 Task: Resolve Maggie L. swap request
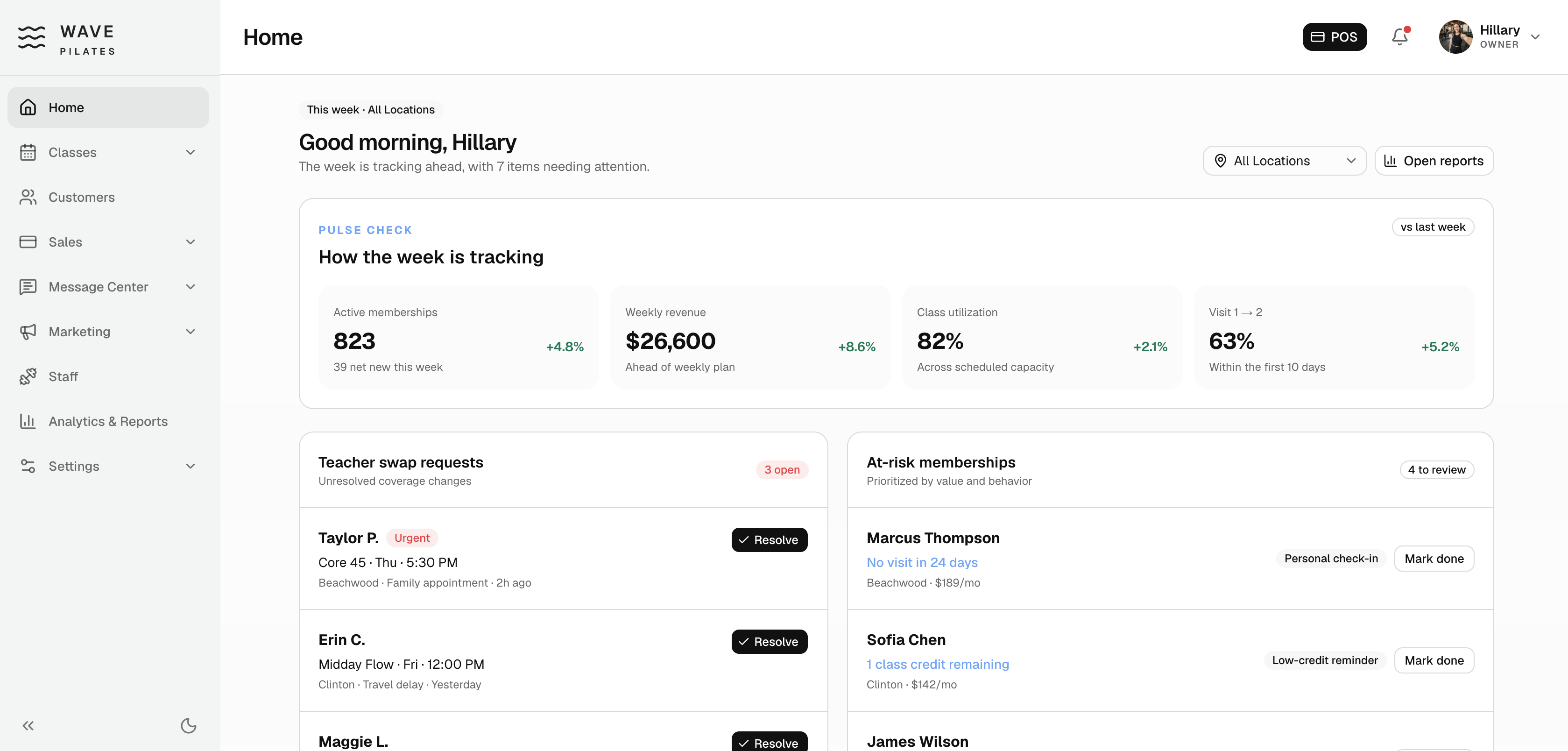[770, 741]
